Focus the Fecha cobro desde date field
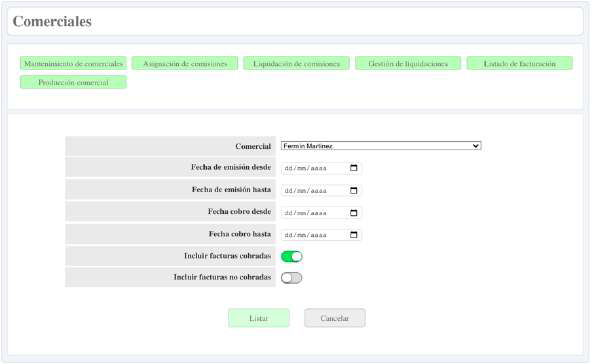The width and height of the screenshot is (596, 364). tap(321, 213)
